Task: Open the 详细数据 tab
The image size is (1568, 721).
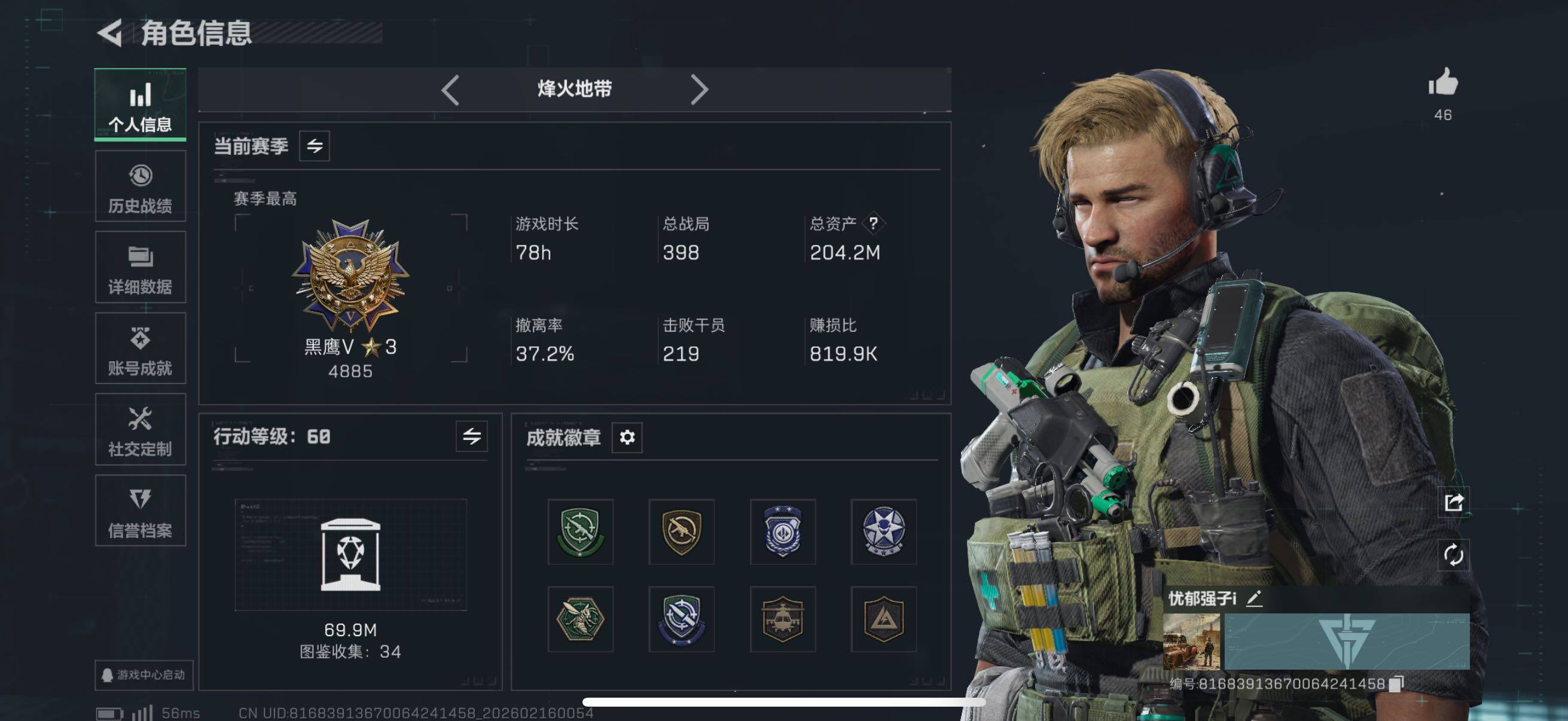Action: tap(141, 267)
